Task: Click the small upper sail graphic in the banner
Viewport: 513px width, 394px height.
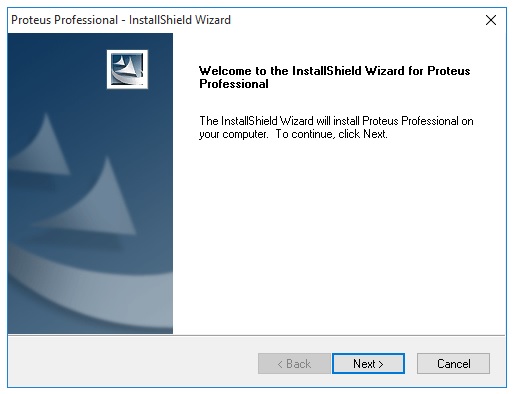Action: click(42, 145)
